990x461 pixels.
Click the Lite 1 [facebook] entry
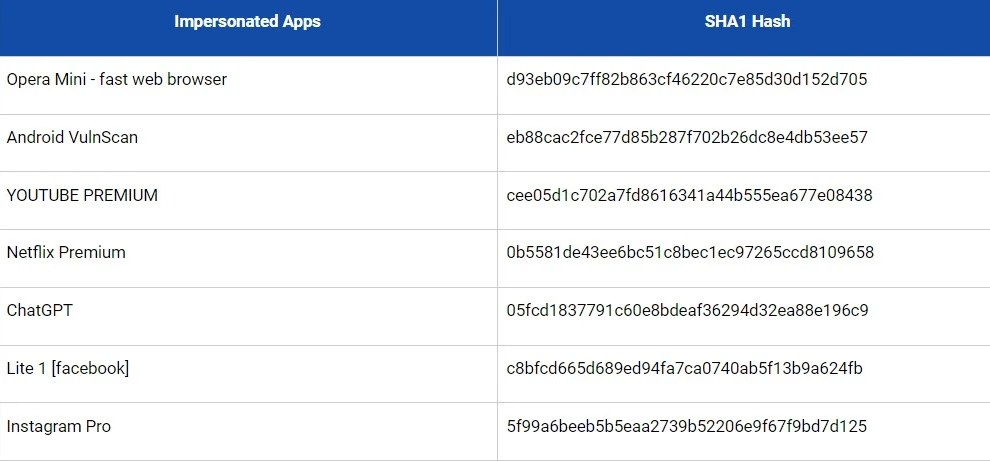point(68,368)
